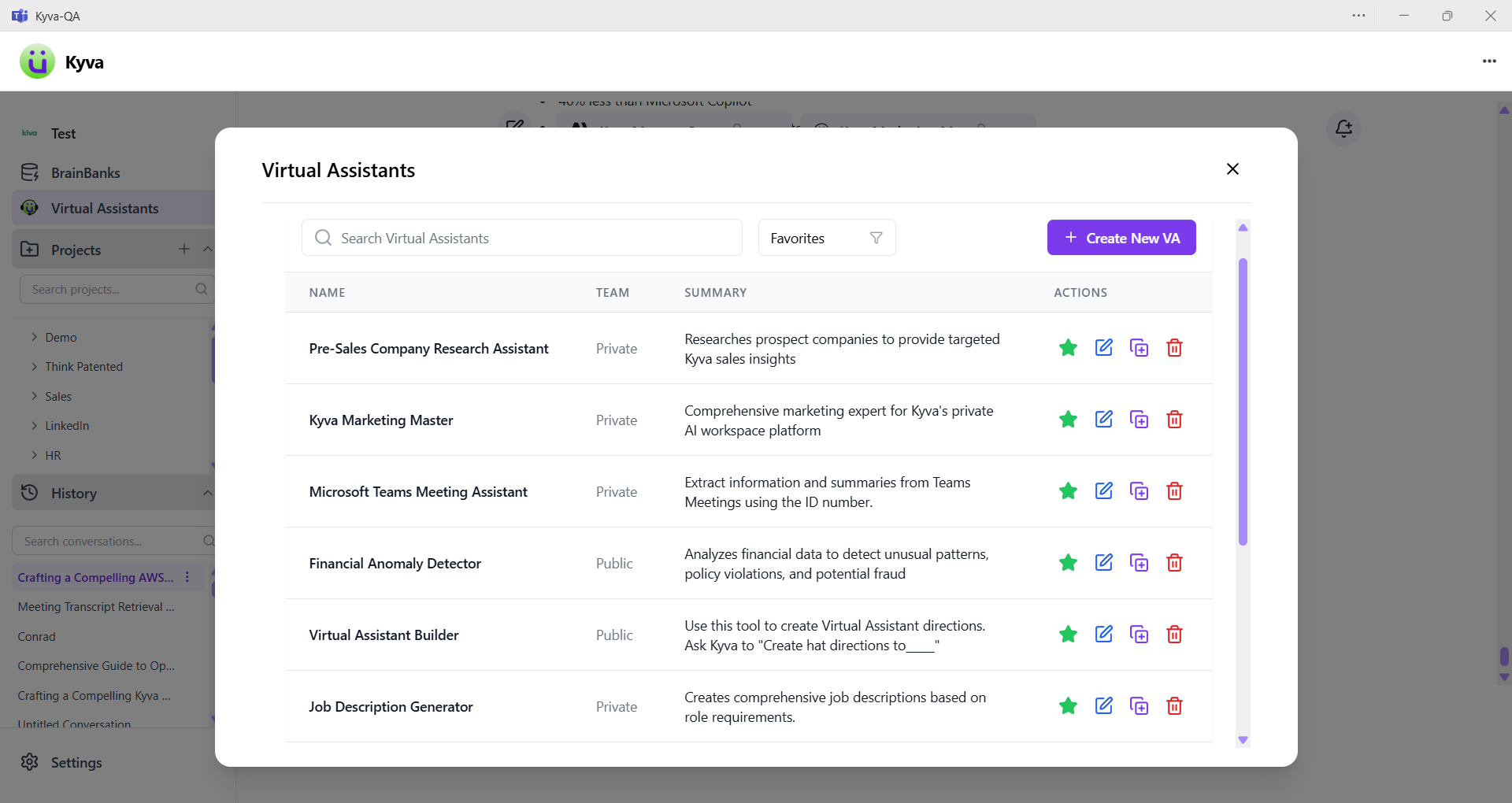Click the Kyva logo icon

(37, 61)
